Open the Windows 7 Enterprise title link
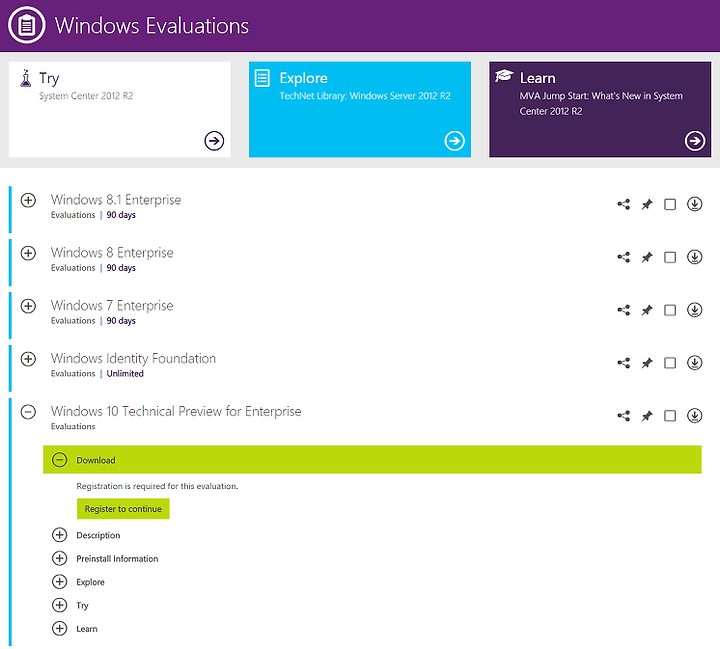The width and height of the screenshot is (720, 649). 112,305
